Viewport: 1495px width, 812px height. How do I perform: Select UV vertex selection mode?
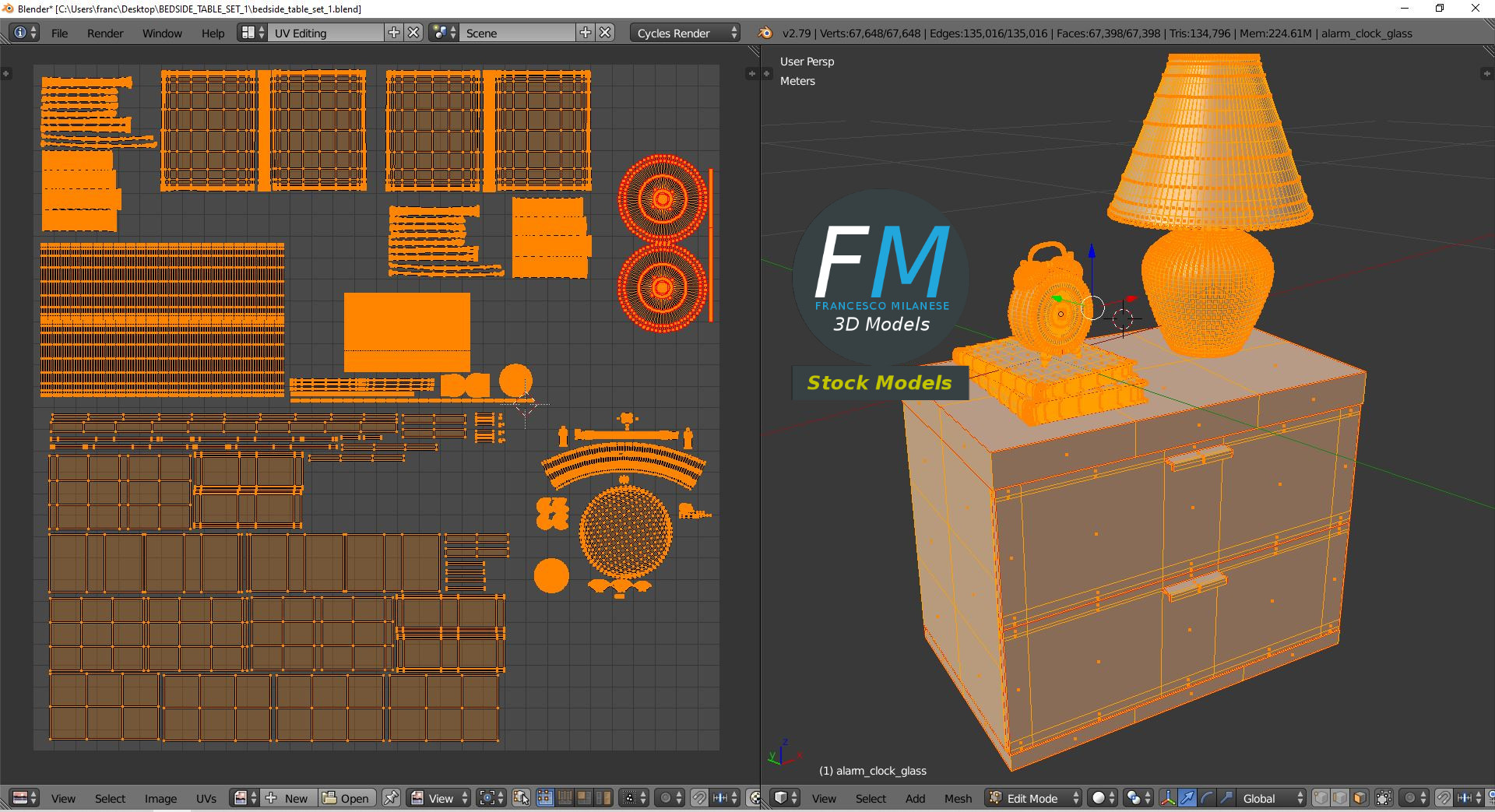tap(545, 798)
